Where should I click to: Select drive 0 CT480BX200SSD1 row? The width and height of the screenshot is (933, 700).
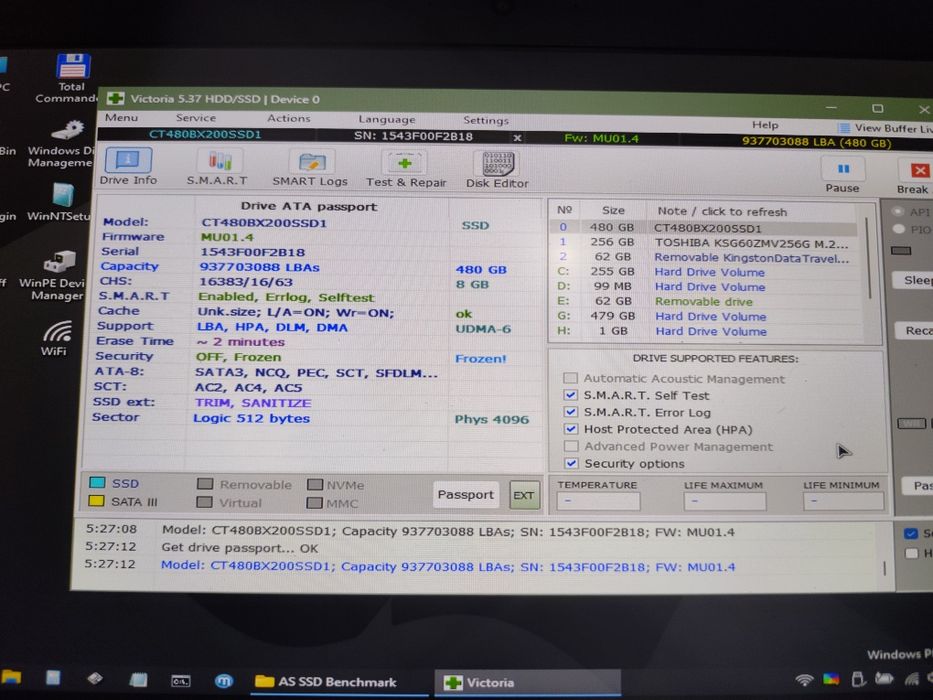[x=703, y=227]
